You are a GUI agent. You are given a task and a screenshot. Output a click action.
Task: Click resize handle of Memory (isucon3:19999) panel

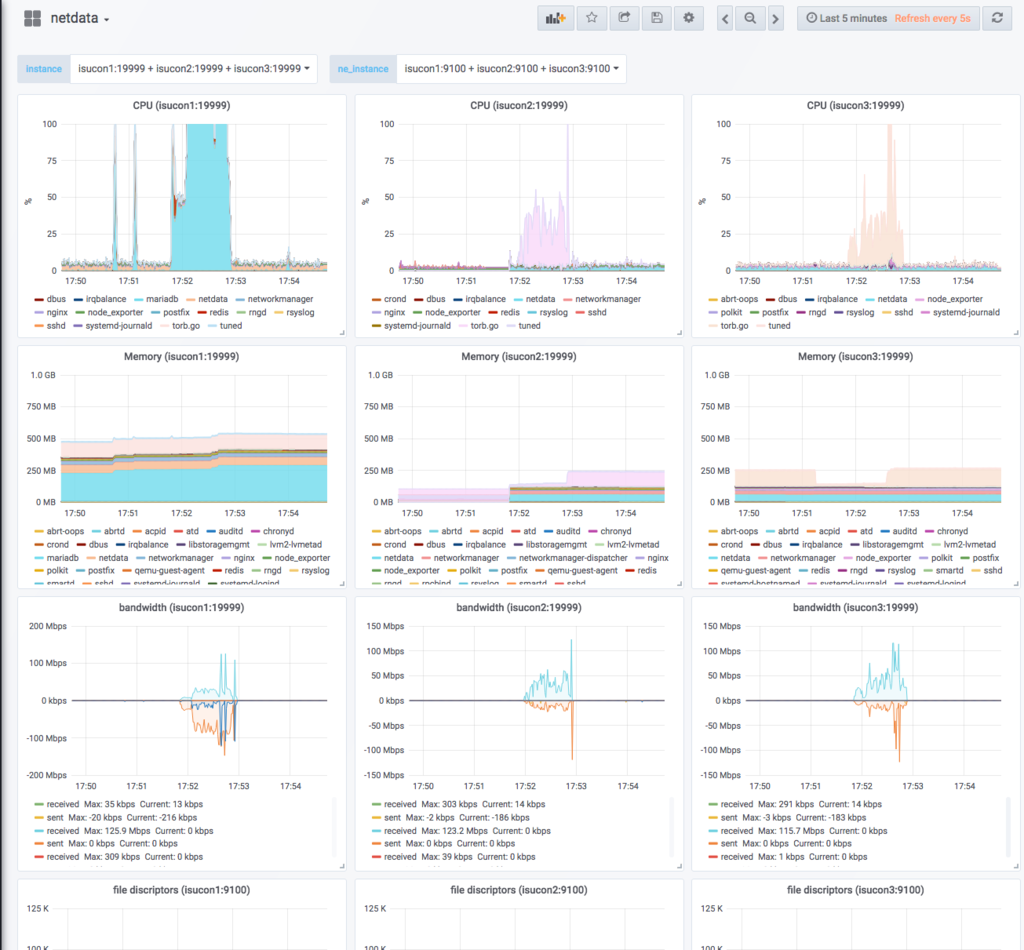1016,584
